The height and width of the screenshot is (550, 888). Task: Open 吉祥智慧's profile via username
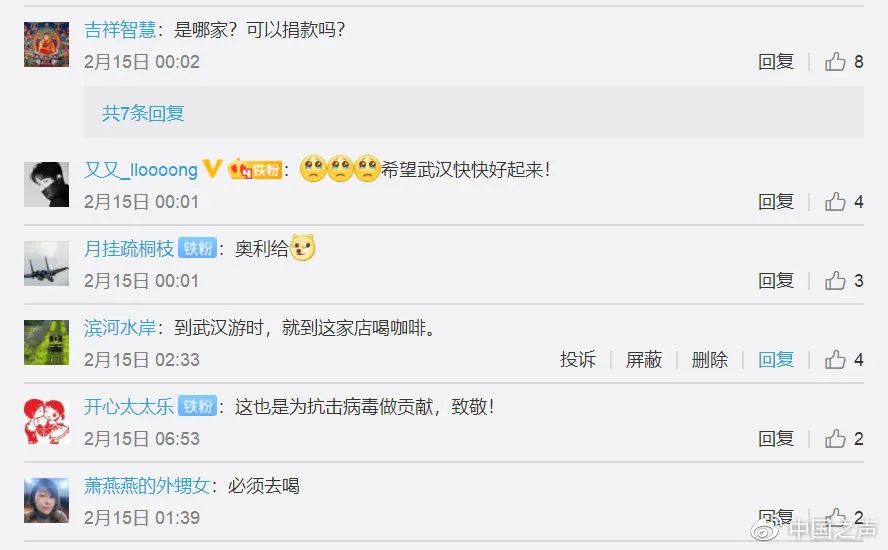click(120, 29)
